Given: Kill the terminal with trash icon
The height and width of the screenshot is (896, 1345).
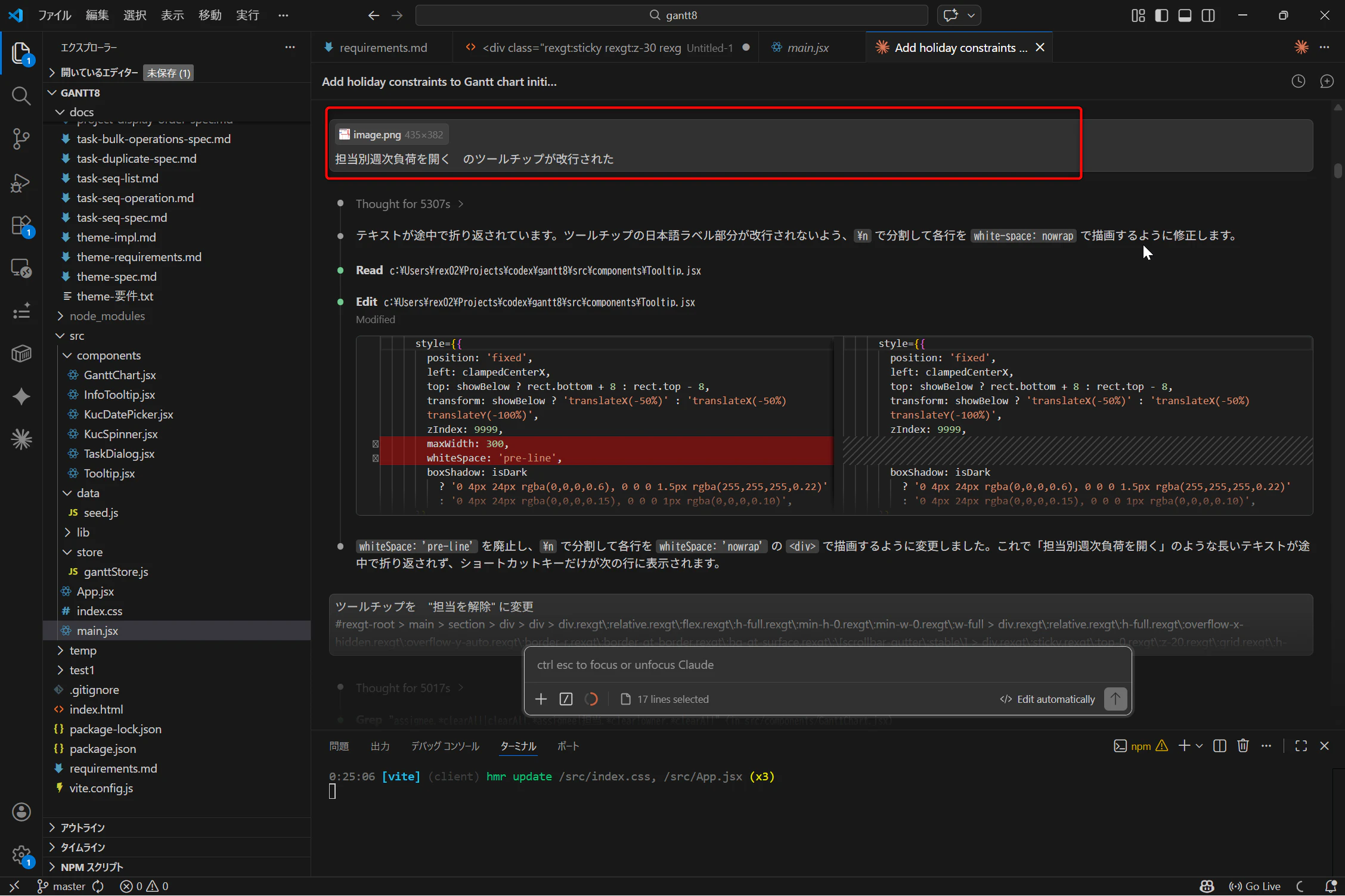Looking at the screenshot, I should (x=1243, y=746).
